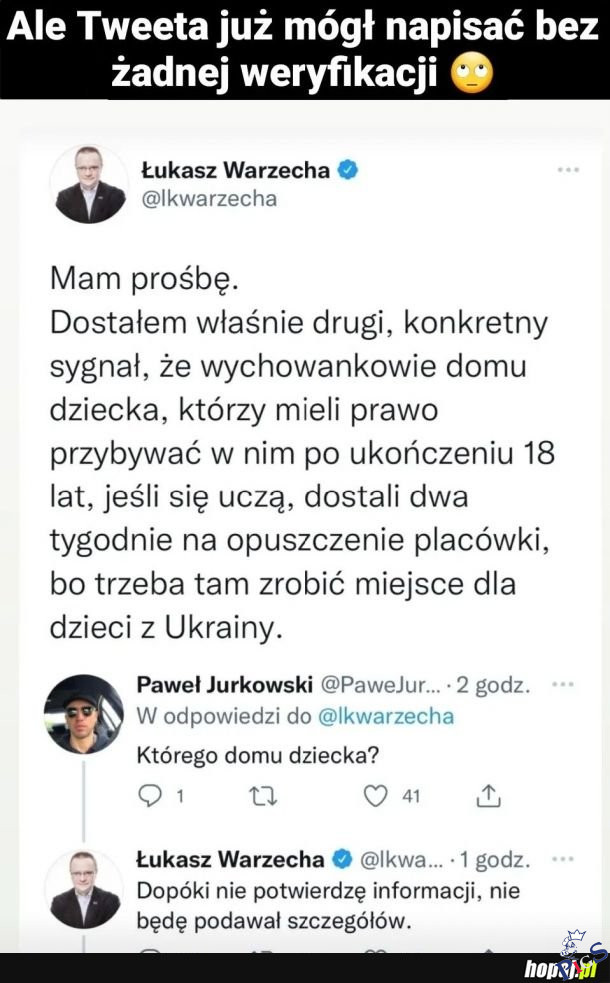Screen dimensions: 610x983
Task: Open the three-dot menu on Paweł Jurkowski's reply
Action: click(x=563, y=686)
